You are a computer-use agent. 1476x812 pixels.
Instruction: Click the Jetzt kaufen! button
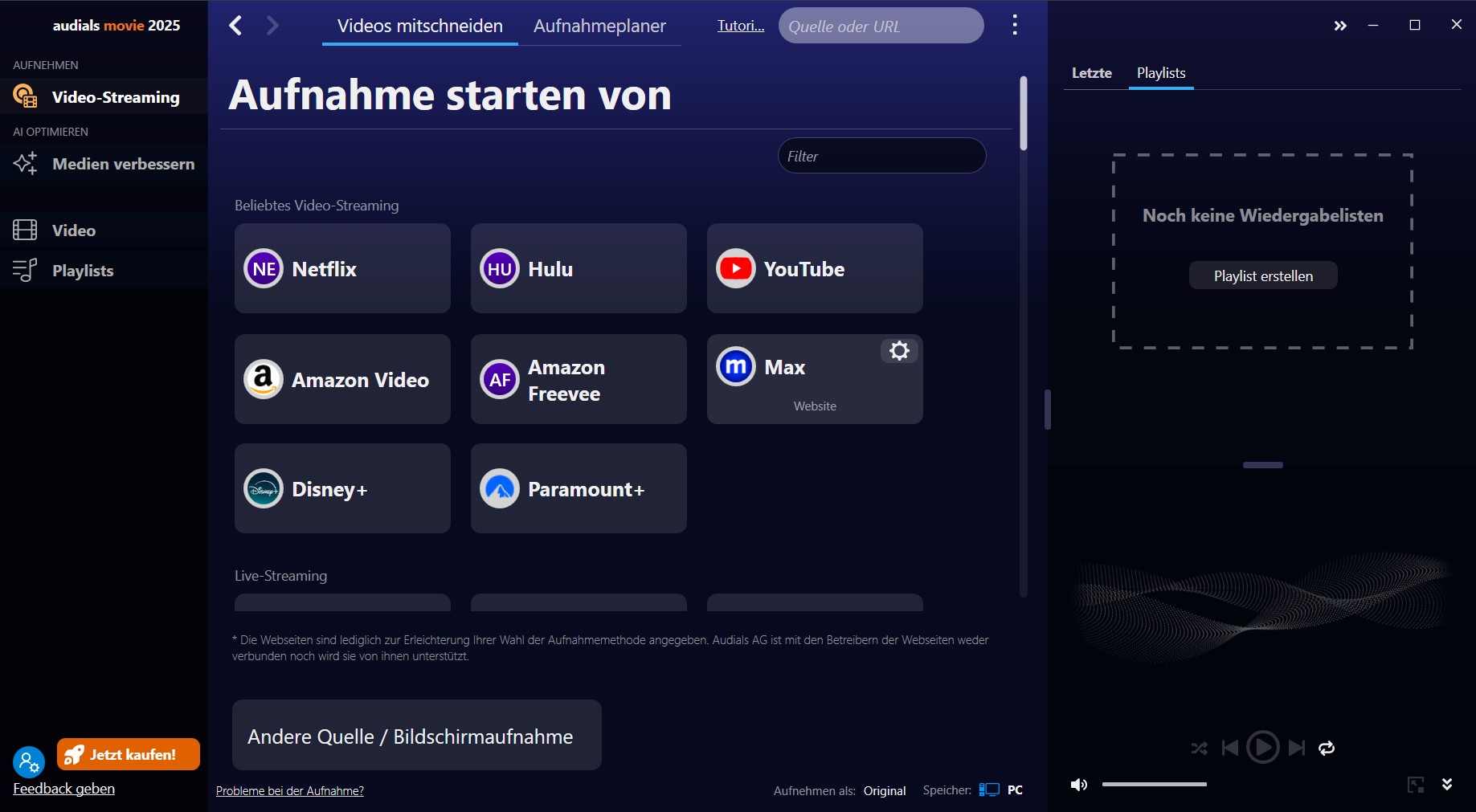129,754
